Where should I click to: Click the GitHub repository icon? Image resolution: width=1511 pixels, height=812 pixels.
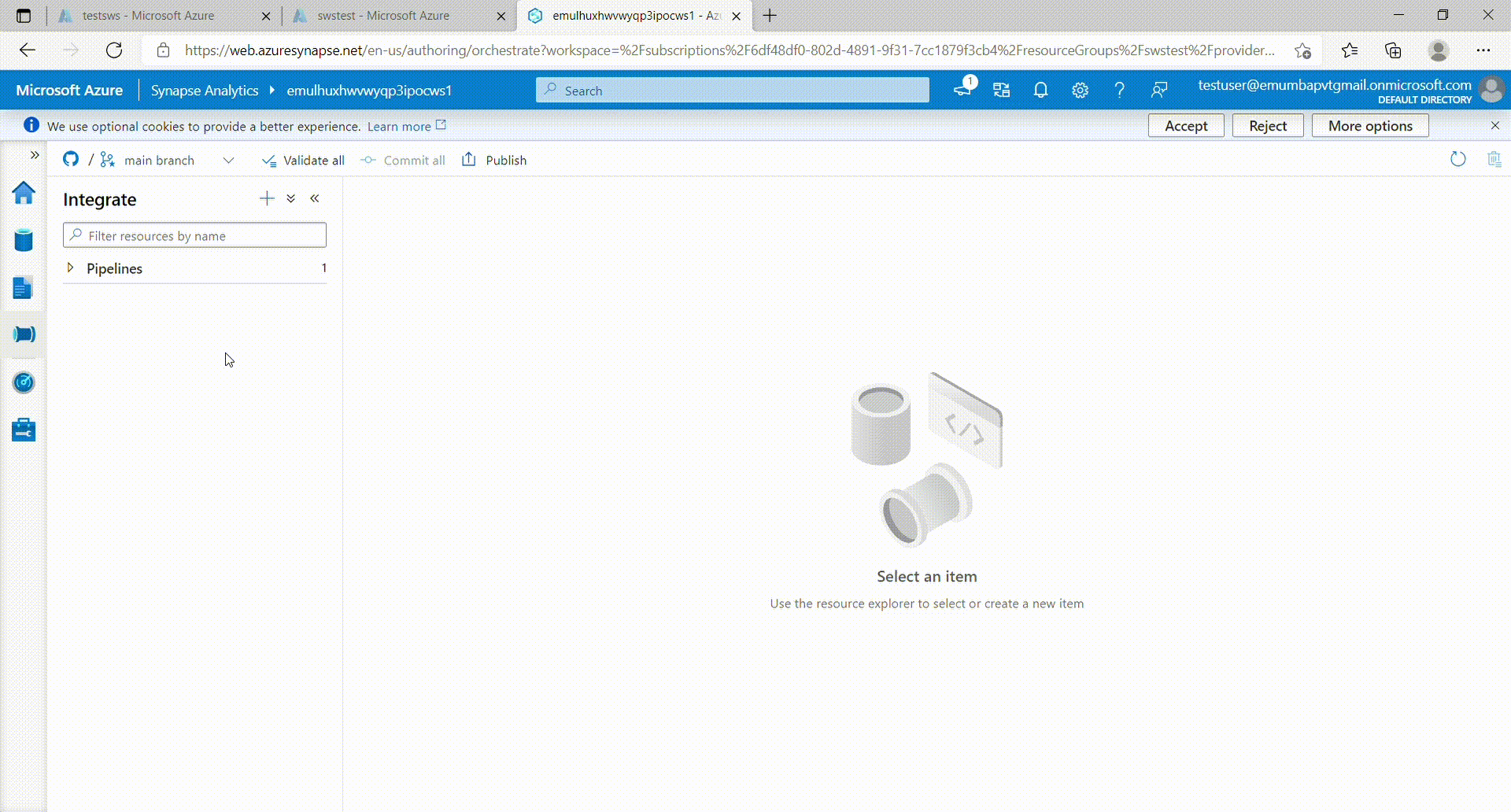(71, 160)
